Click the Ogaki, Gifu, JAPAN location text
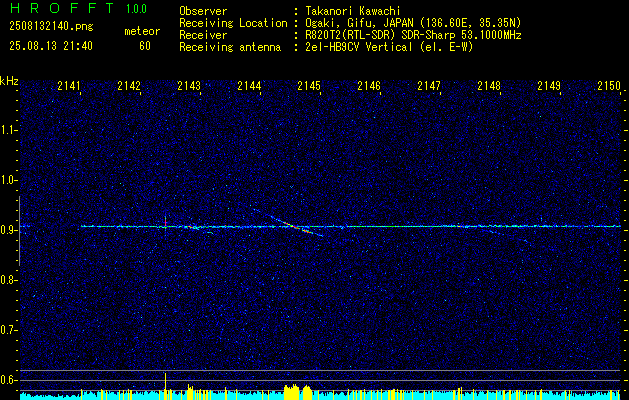Screen dimensions: 629x400 pos(413,23)
